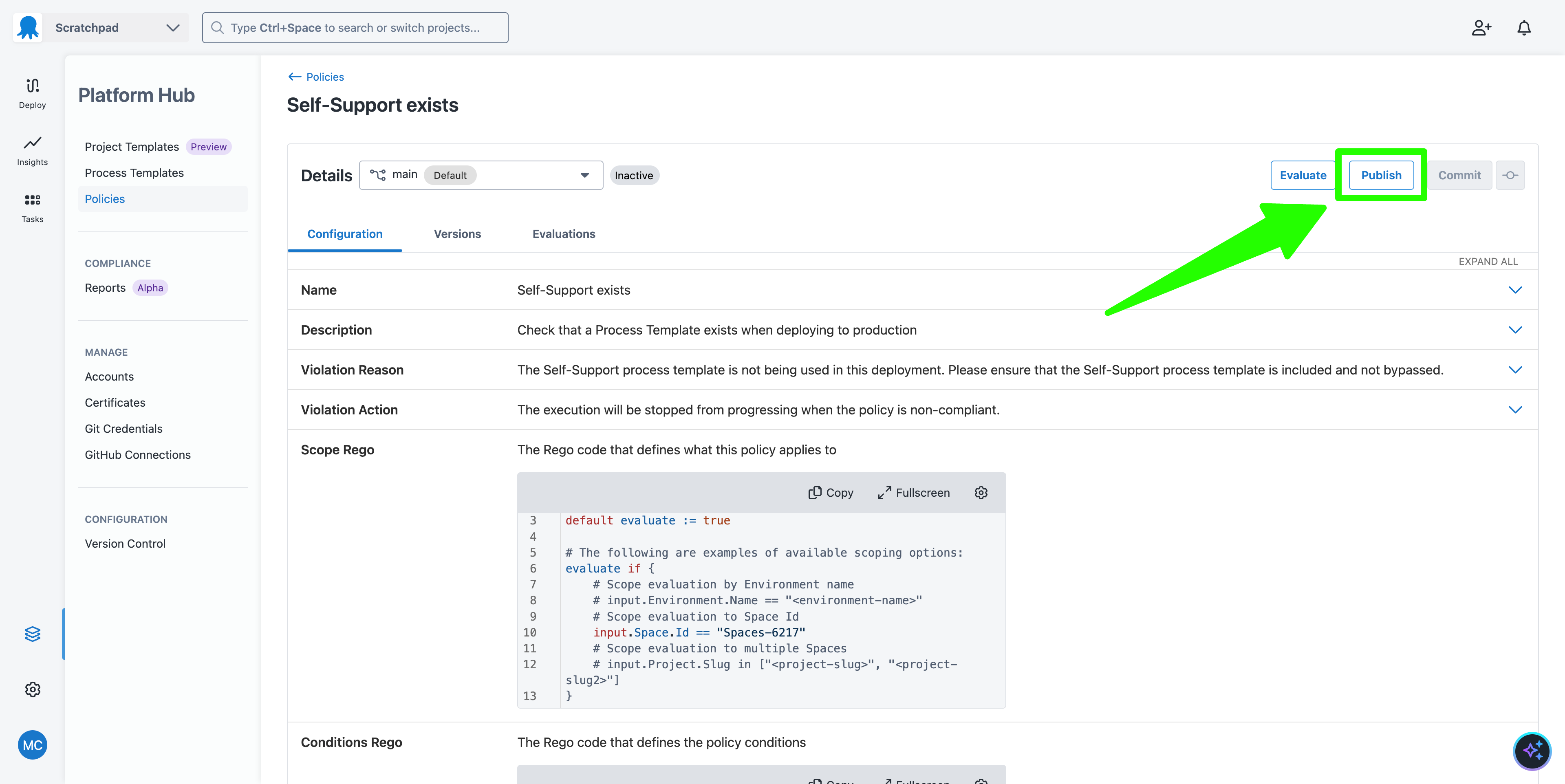Click the Preview badge beside Project Templates

point(208,147)
